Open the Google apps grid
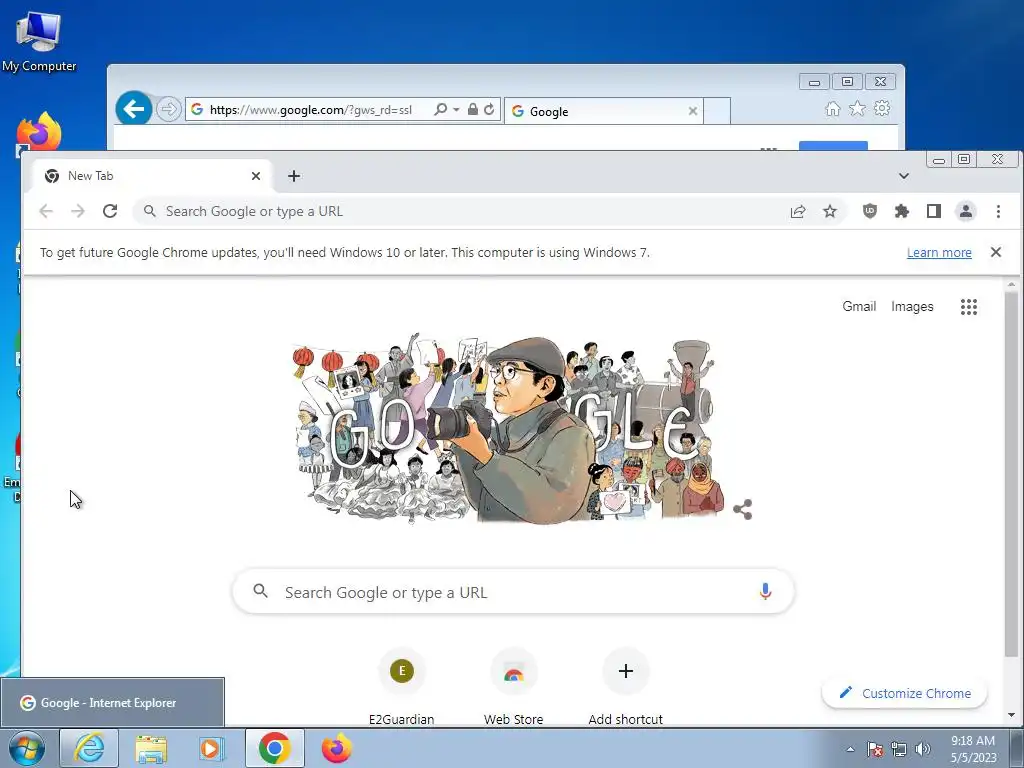The width and height of the screenshot is (1024, 768). point(968,307)
